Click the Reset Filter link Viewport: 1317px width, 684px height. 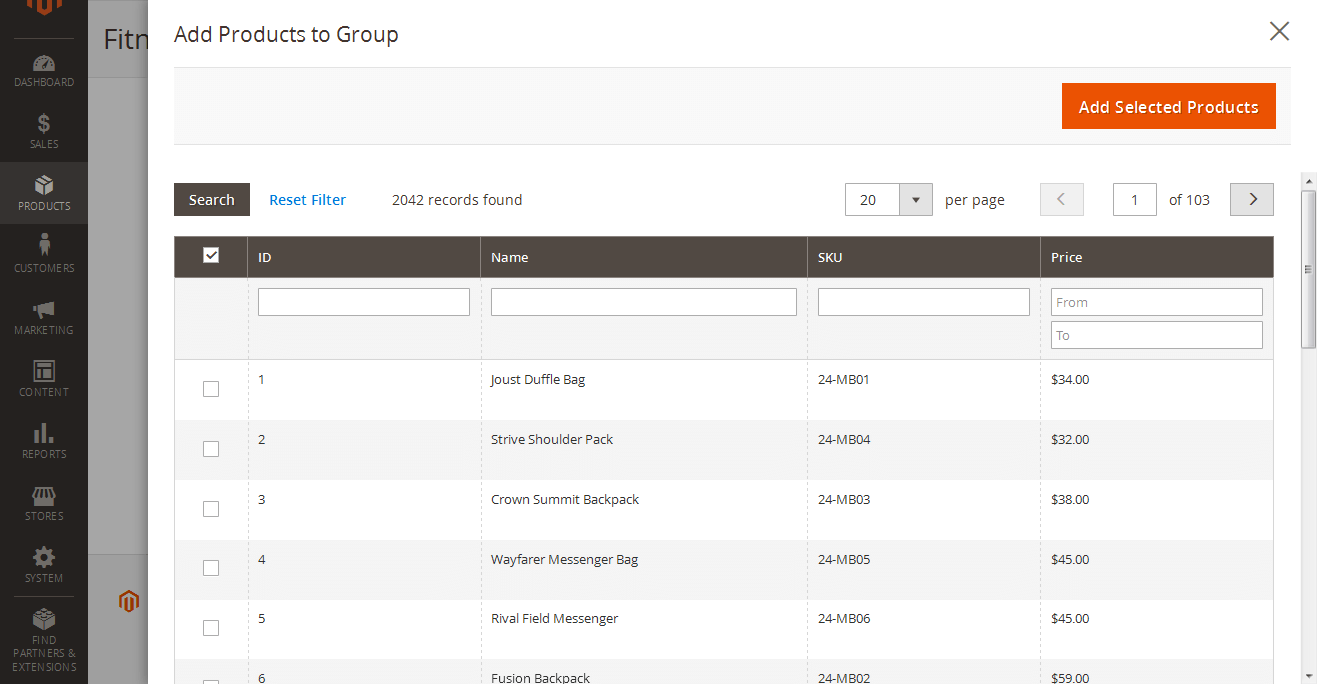pyautogui.click(x=307, y=199)
